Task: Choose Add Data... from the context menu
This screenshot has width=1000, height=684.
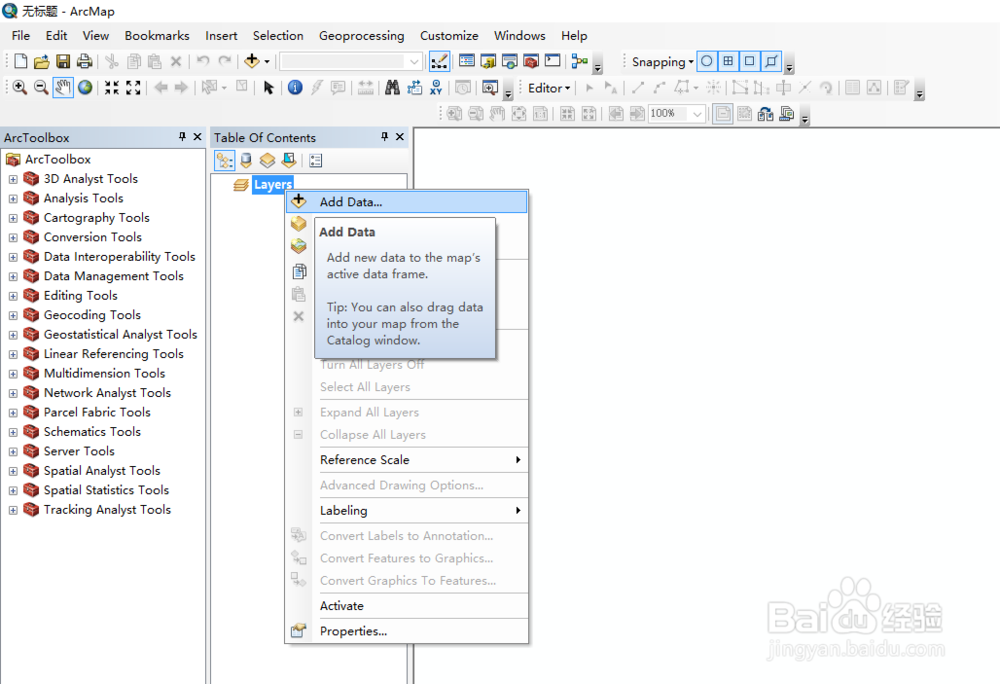Action: point(407,202)
